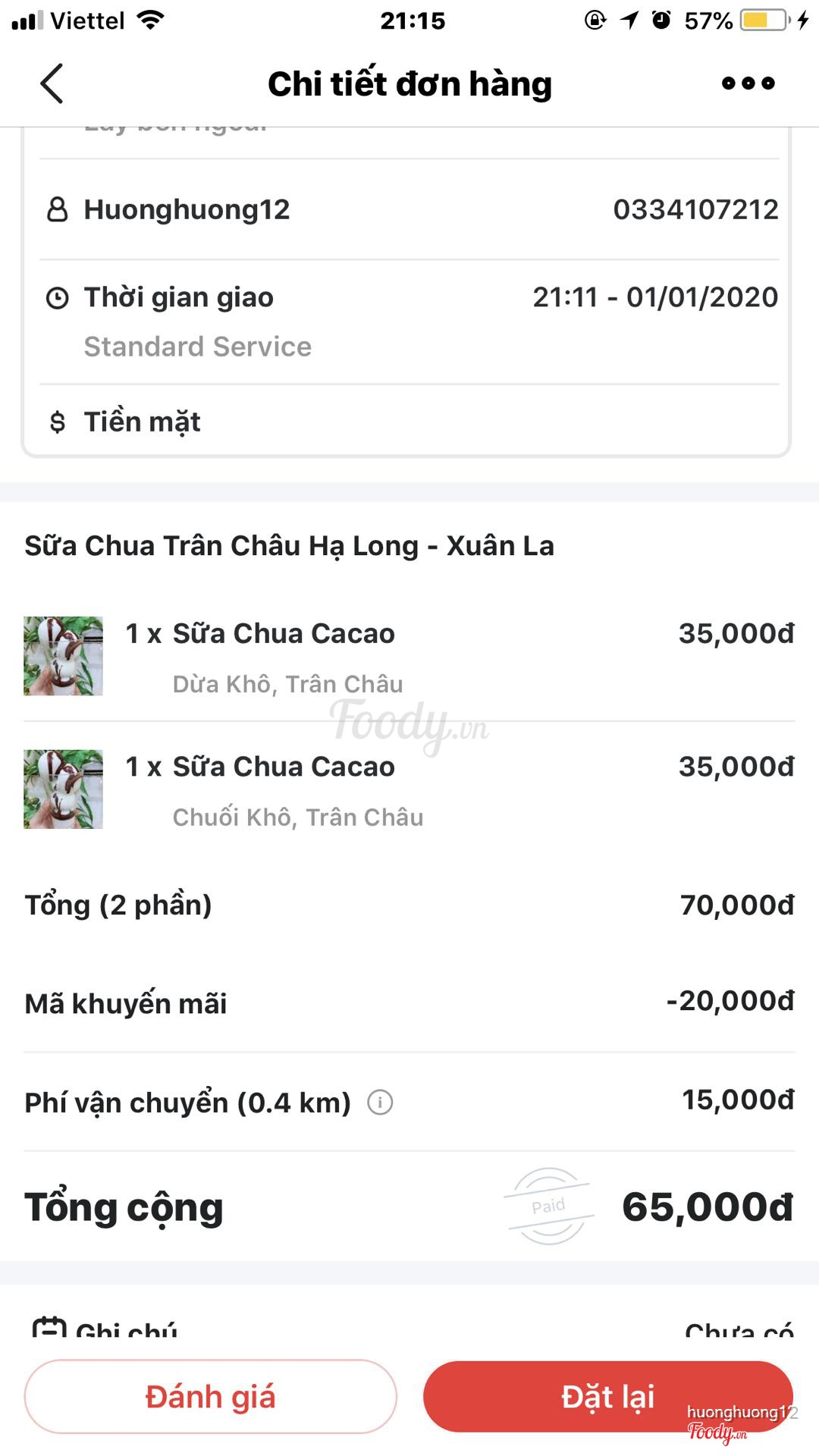Select the second Sữa Chua Cacao item name
Viewport: 819px width, 1456px height.
[x=284, y=767]
